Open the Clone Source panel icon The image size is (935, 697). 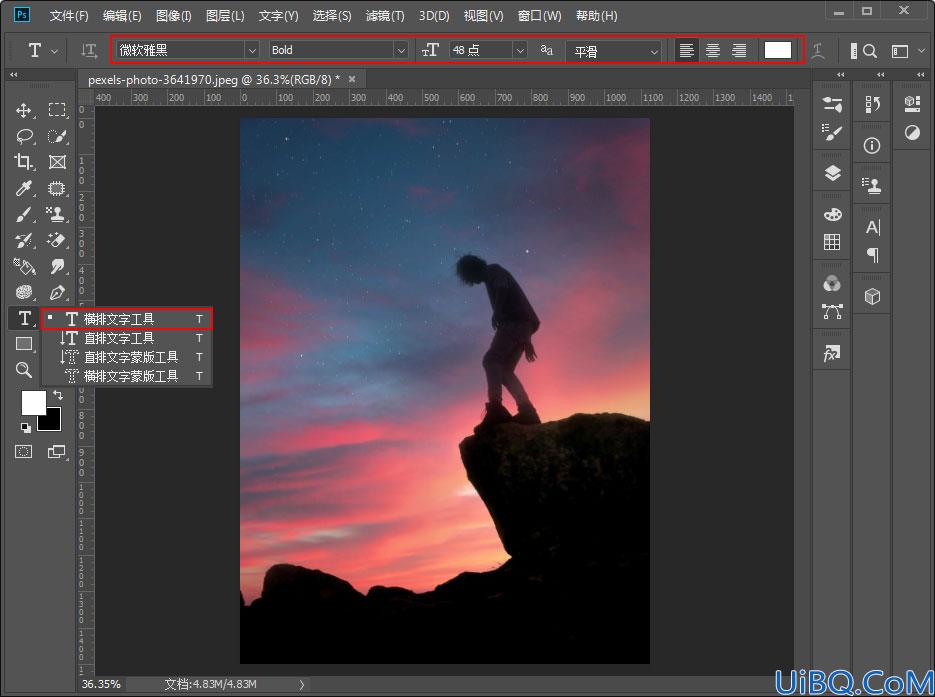[872, 186]
